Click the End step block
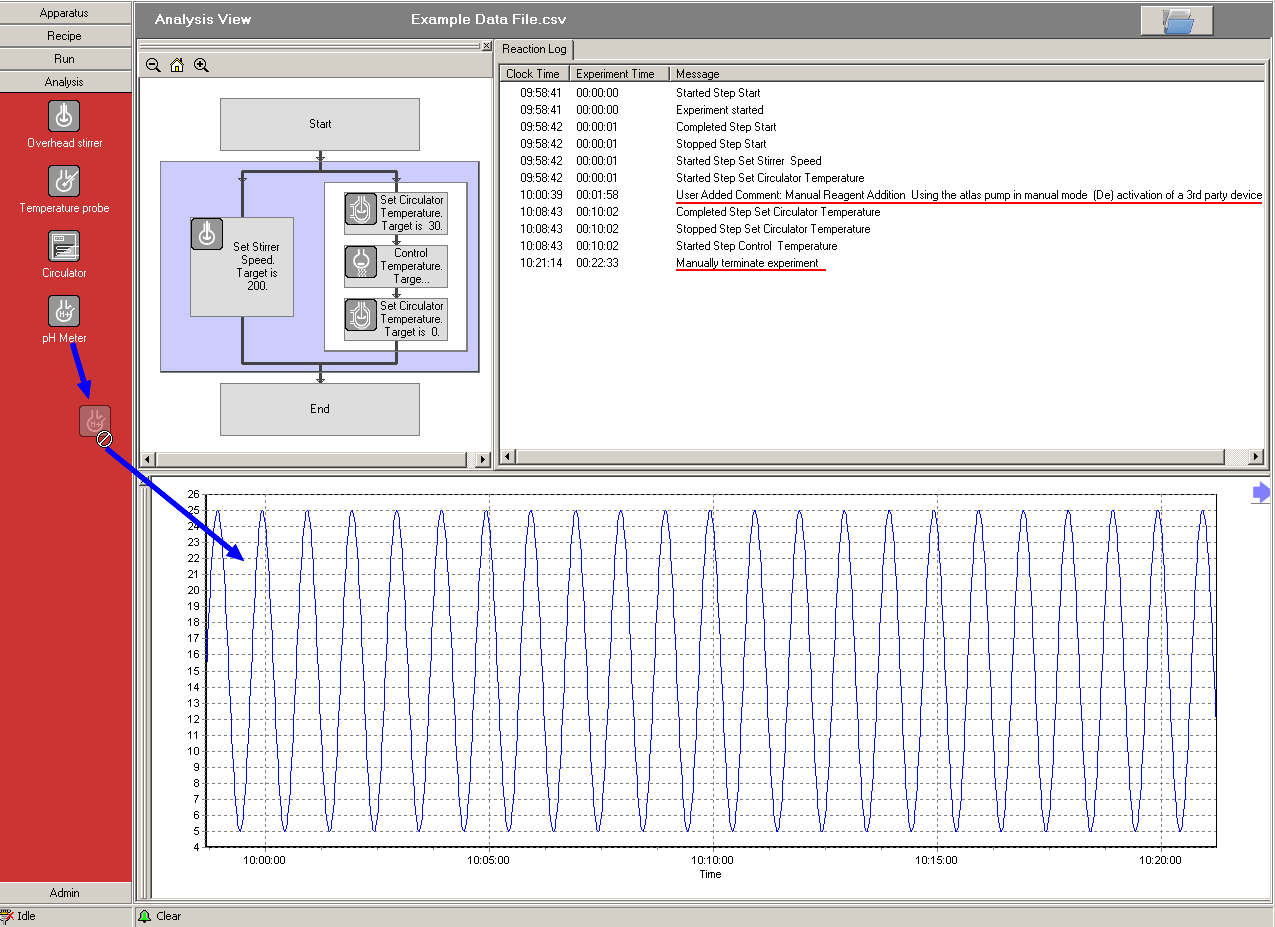 [x=320, y=409]
